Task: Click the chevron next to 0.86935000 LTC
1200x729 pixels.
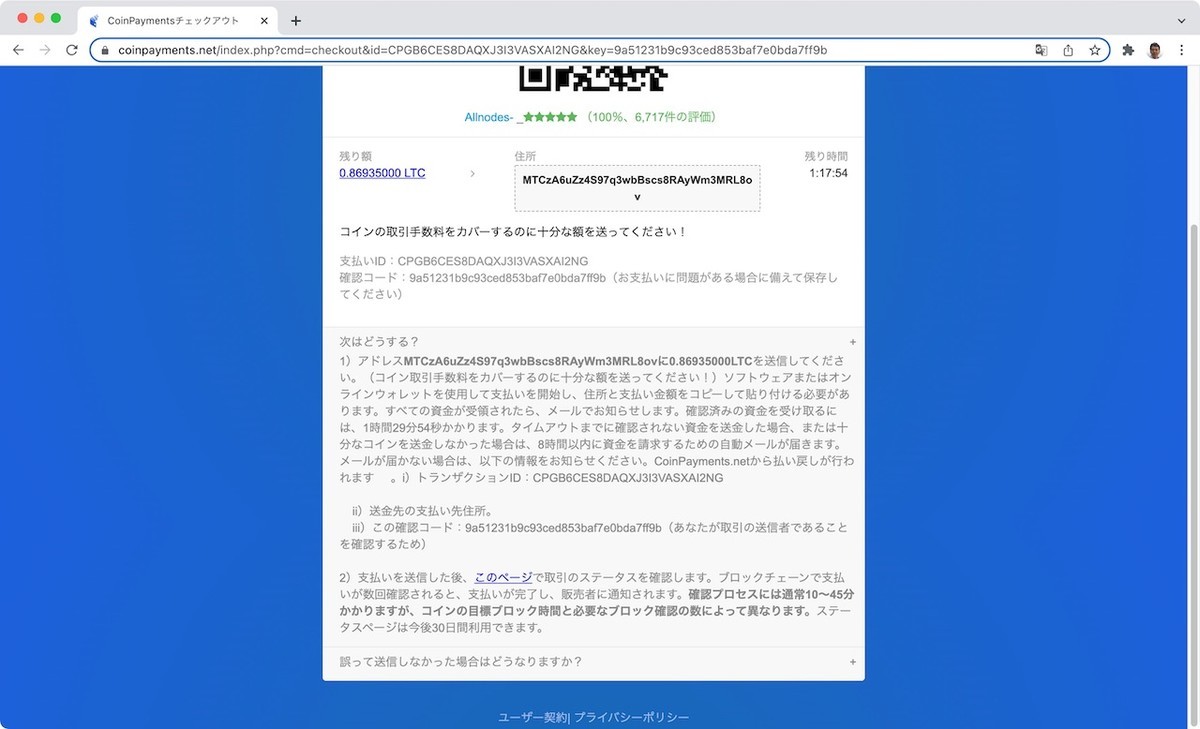Action: (x=472, y=173)
